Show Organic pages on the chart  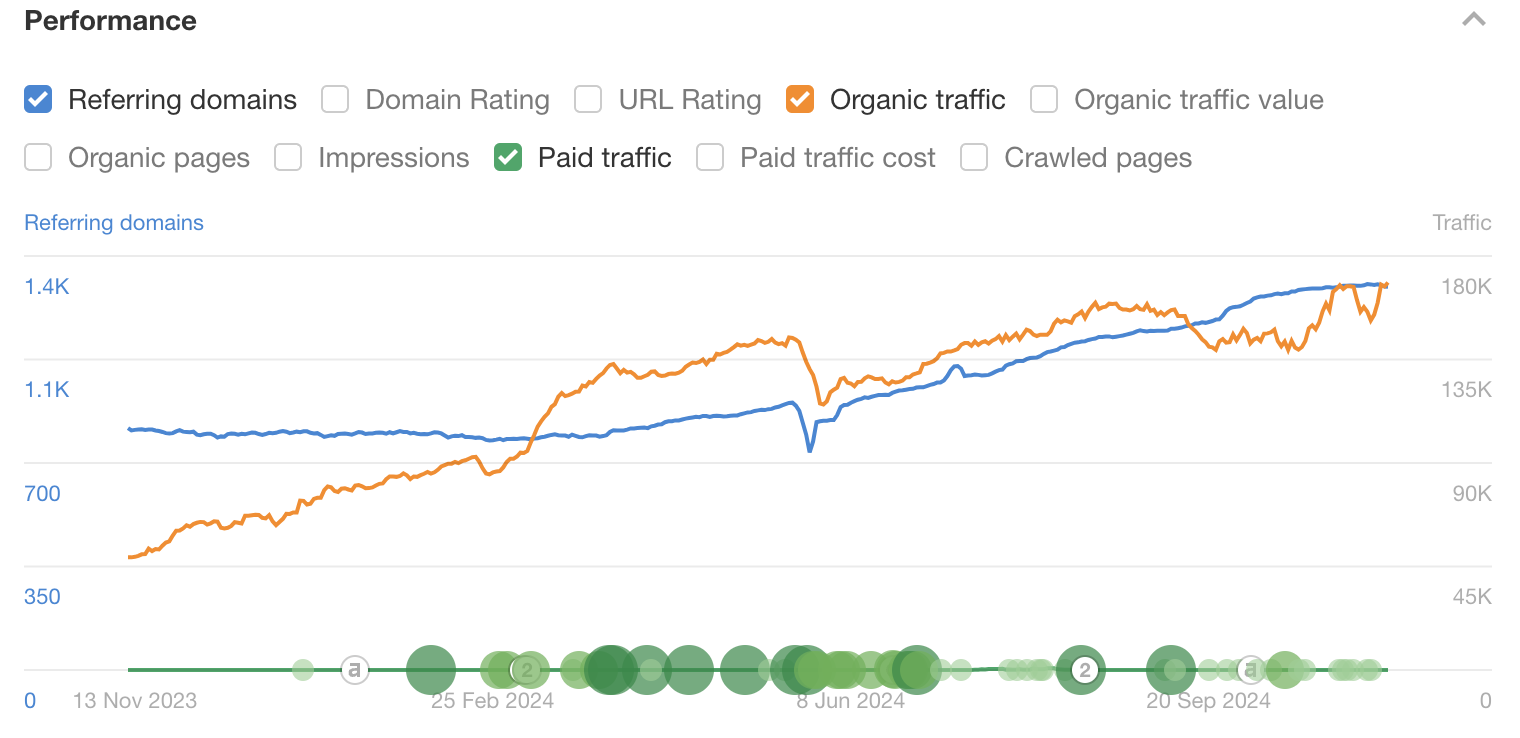point(38,158)
